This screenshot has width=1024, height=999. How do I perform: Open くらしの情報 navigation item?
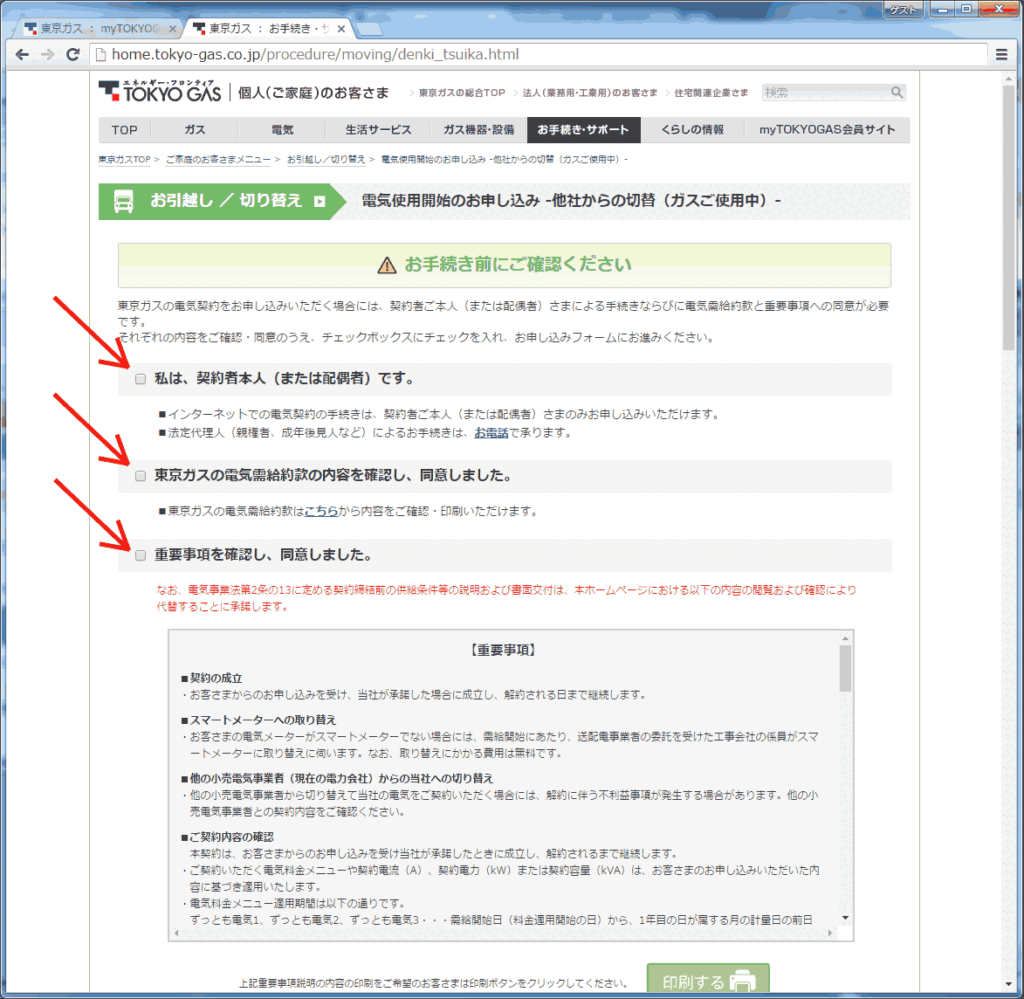click(x=692, y=130)
